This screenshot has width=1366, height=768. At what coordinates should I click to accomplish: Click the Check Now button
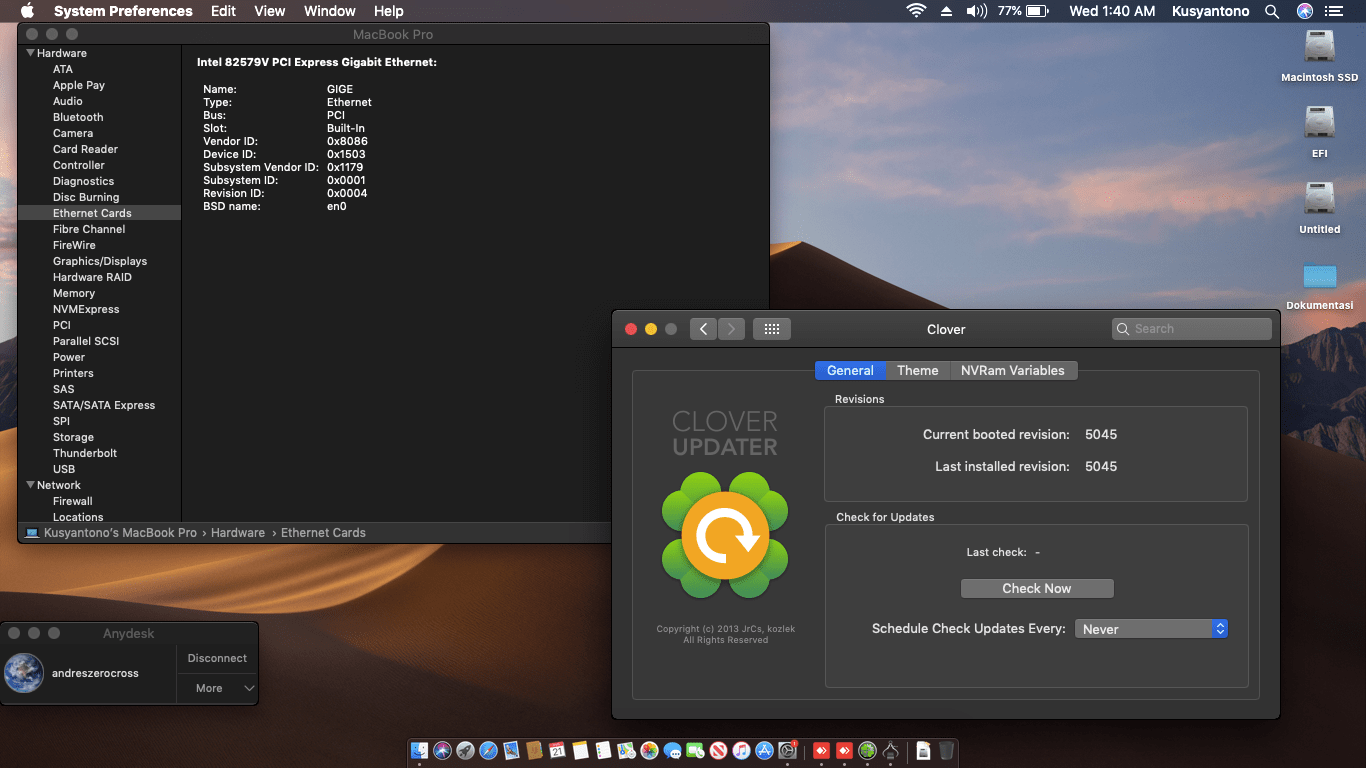click(1037, 588)
